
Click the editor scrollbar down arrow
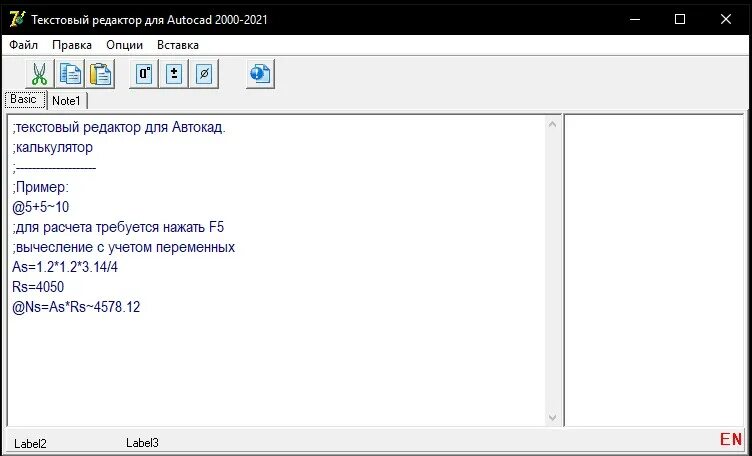552,418
